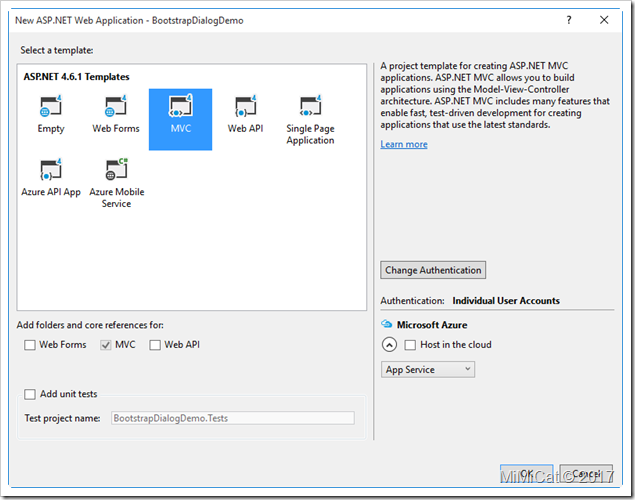Click the Individual User Accounts text
The width and height of the screenshot is (635, 500).
(506, 300)
